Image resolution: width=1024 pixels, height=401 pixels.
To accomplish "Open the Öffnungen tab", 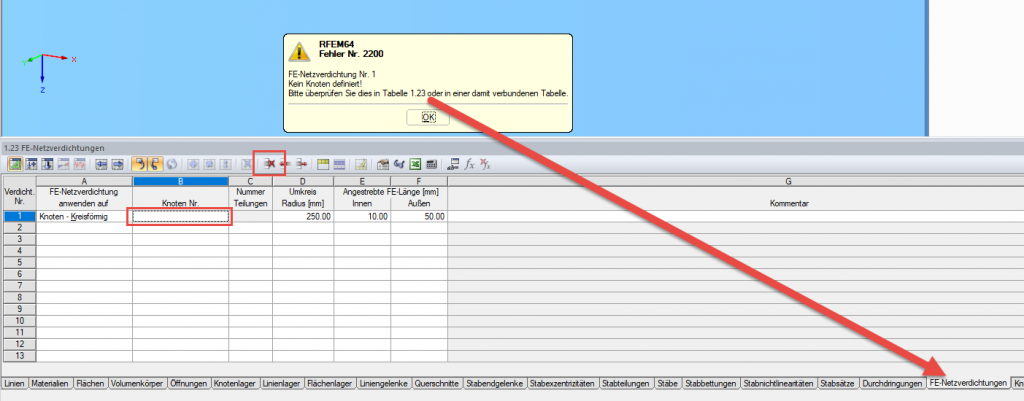I will [x=188, y=383].
